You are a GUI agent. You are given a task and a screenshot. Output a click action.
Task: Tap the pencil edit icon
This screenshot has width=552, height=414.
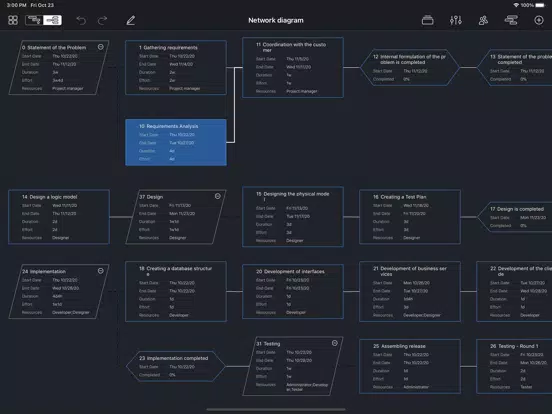click(131, 20)
